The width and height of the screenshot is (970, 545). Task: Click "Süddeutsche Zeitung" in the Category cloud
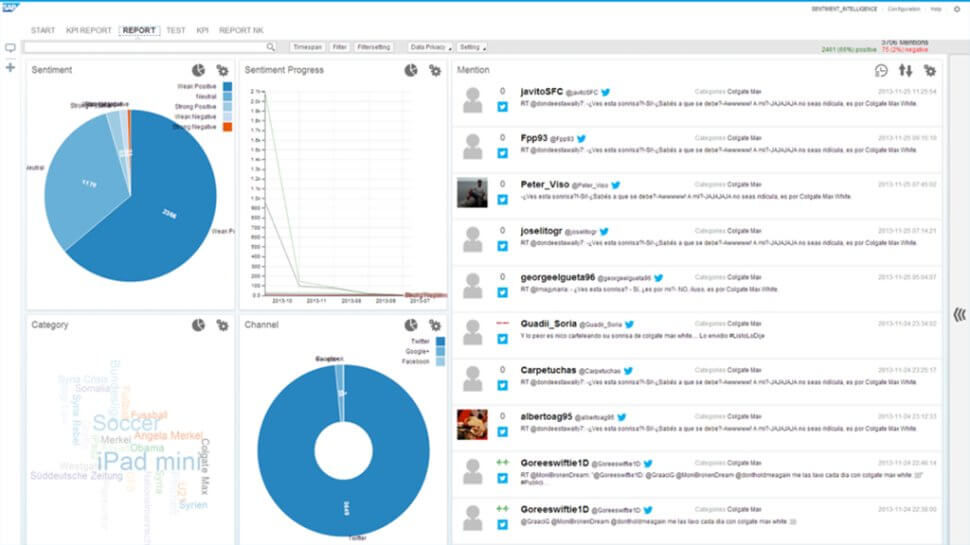click(x=77, y=476)
